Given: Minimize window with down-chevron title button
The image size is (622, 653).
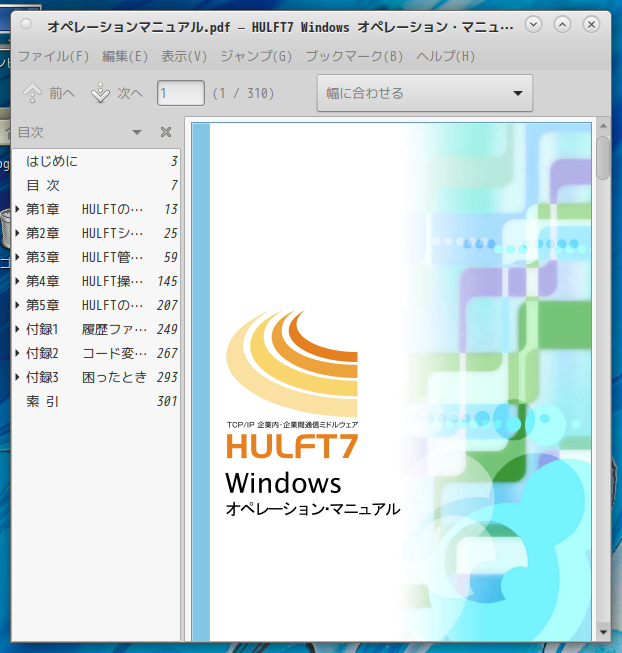Looking at the screenshot, I should 533,25.
